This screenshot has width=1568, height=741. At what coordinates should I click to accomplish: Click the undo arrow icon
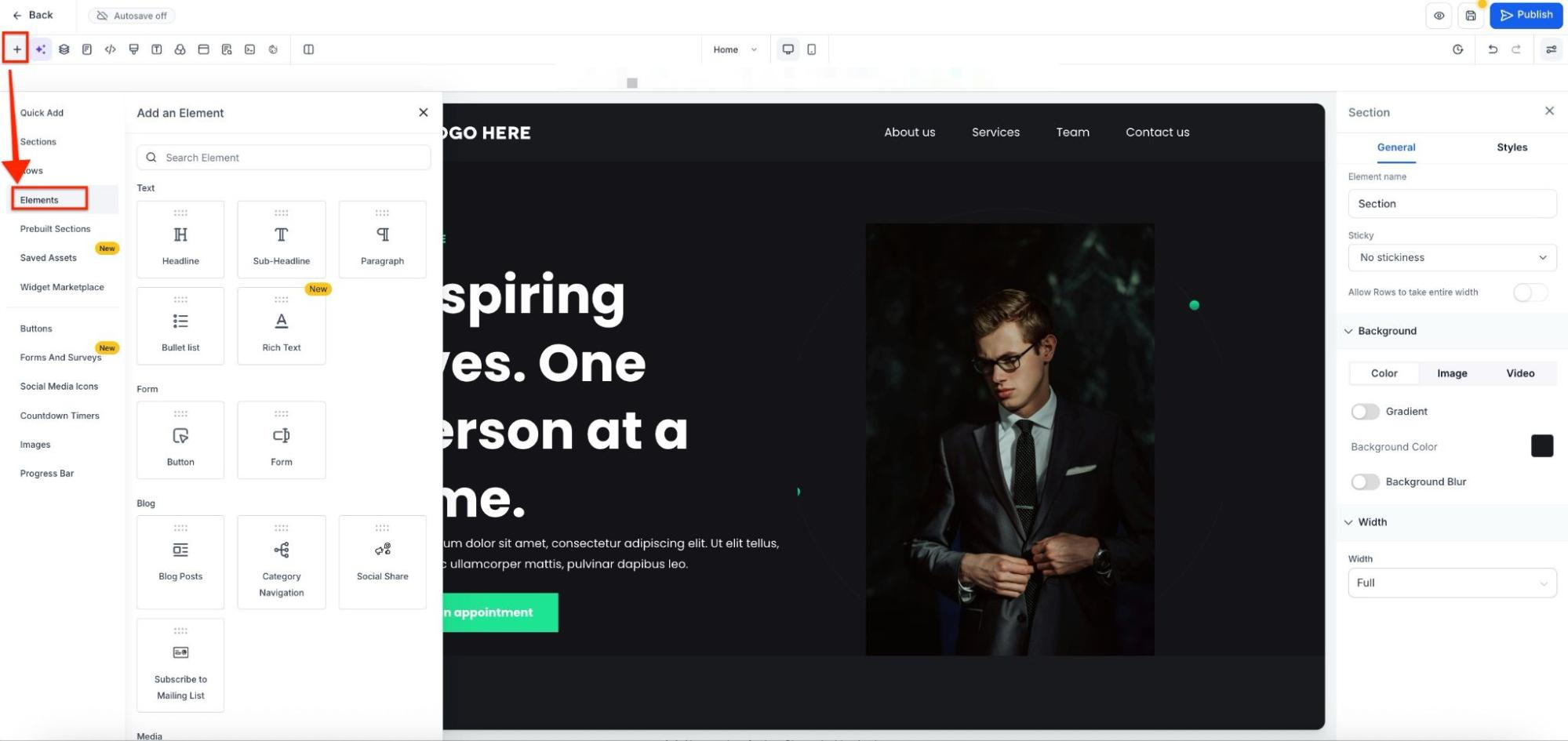coord(1493,49)
